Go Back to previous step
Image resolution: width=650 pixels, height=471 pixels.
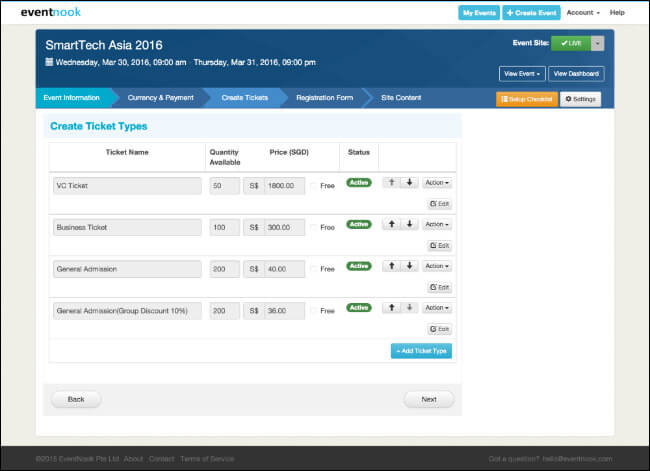76,399
